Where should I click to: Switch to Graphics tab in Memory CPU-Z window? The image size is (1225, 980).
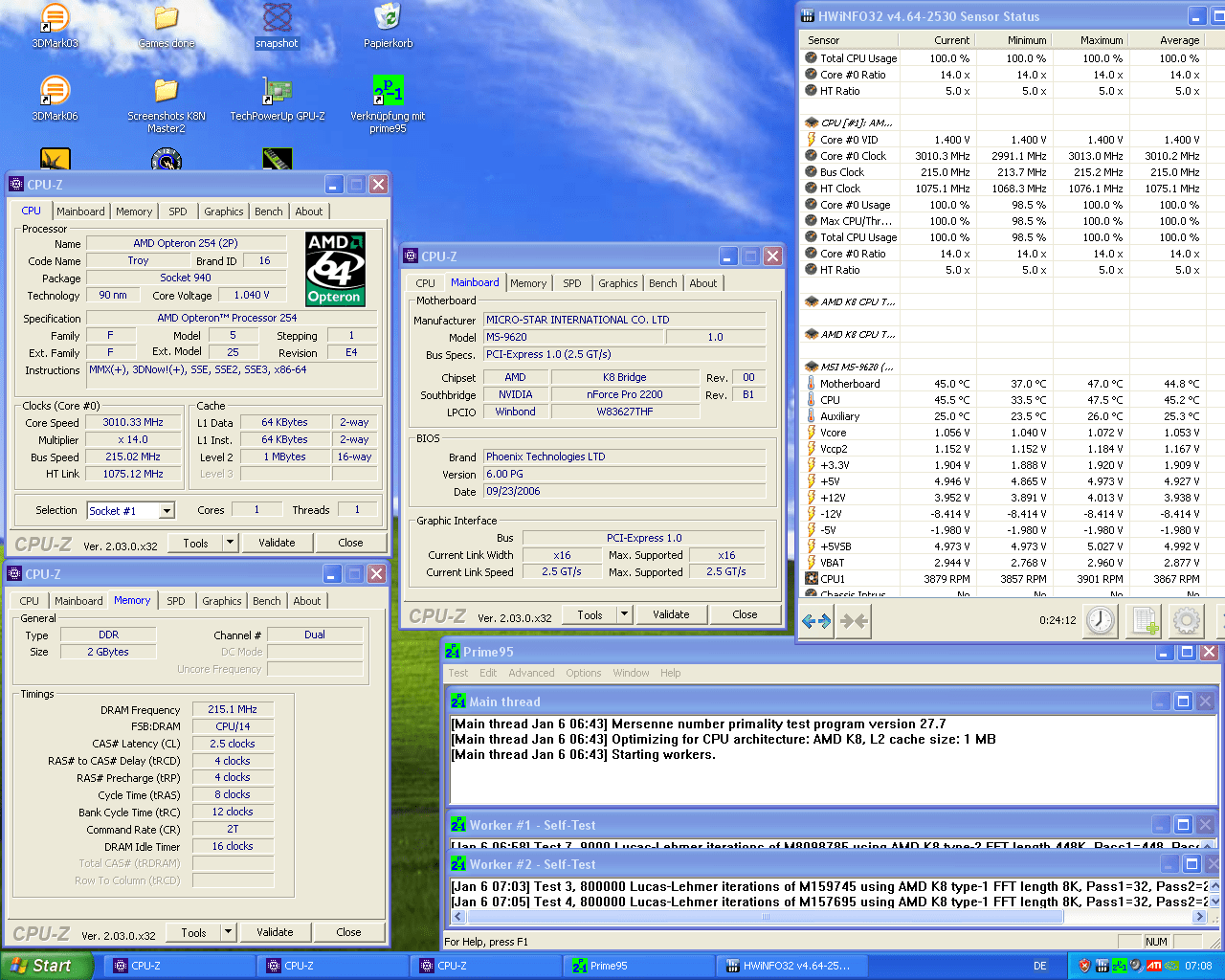pos(222,601)
